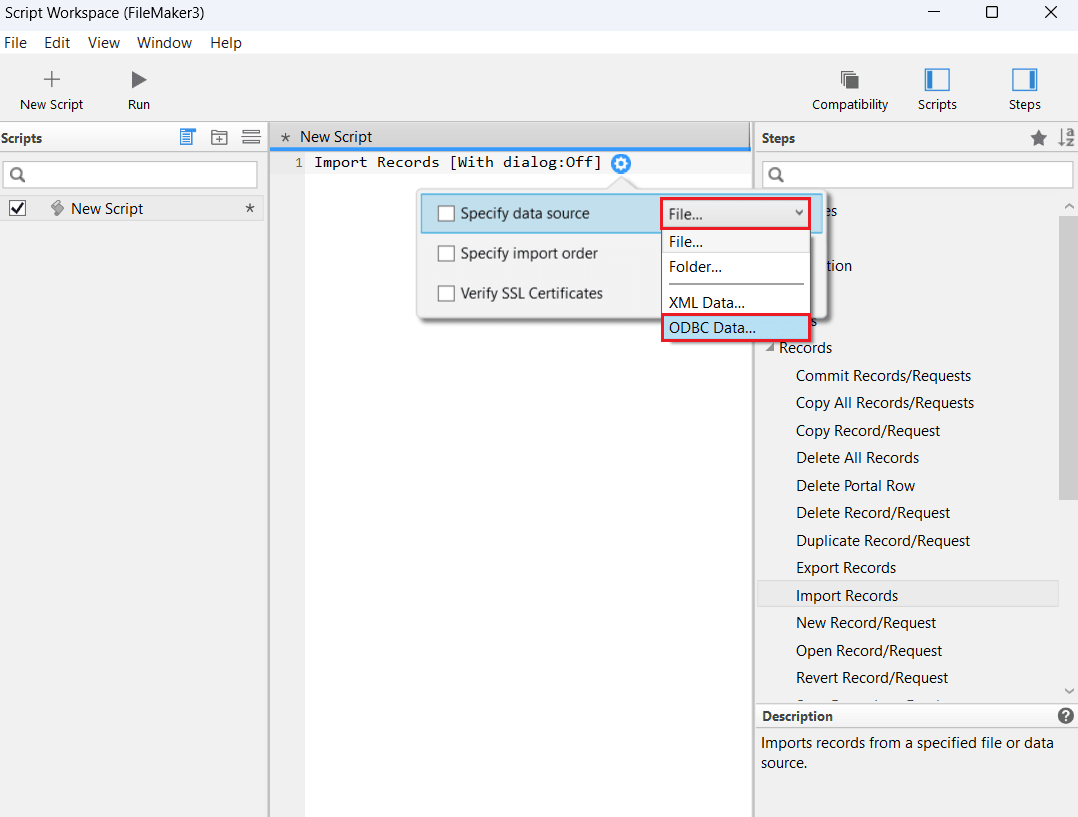The width and height of the screenshot is (1078, 817).
Task: Check the Specify import order option
Action: pyautogui.click(x=446, y=254)
